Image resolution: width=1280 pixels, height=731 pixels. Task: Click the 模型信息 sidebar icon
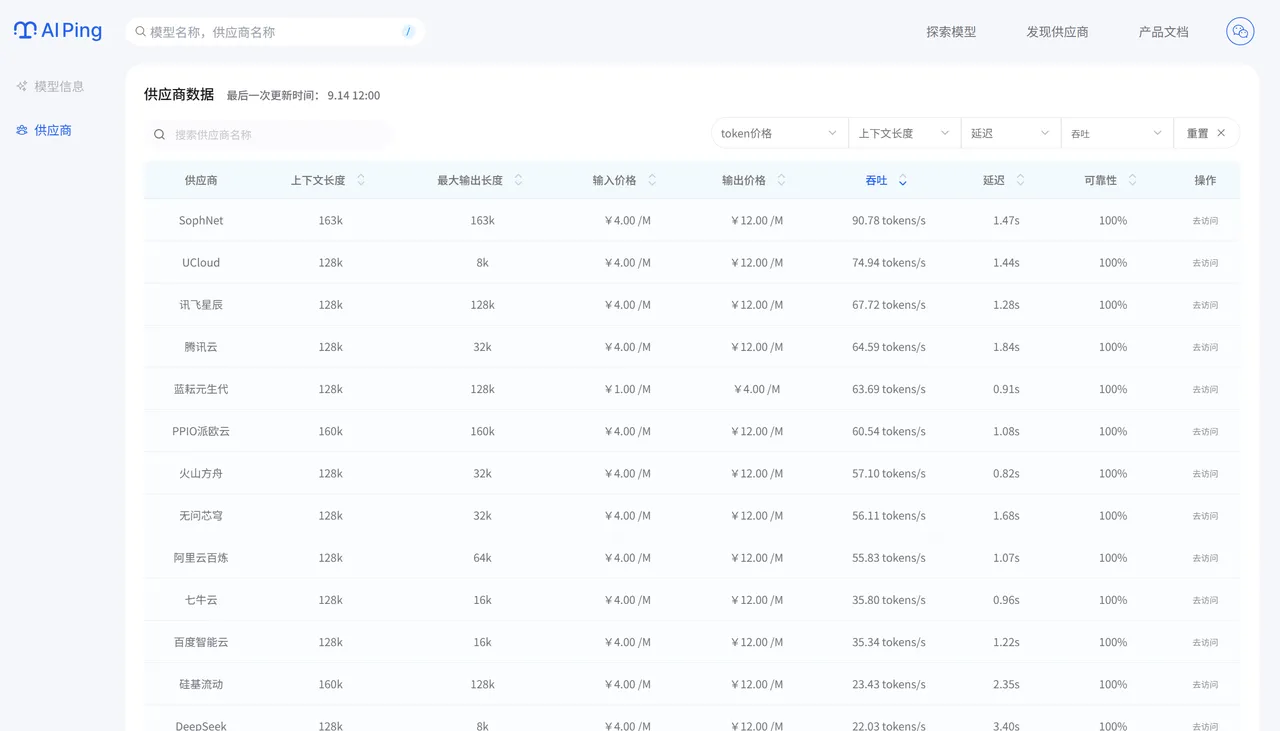click(22, 86)
